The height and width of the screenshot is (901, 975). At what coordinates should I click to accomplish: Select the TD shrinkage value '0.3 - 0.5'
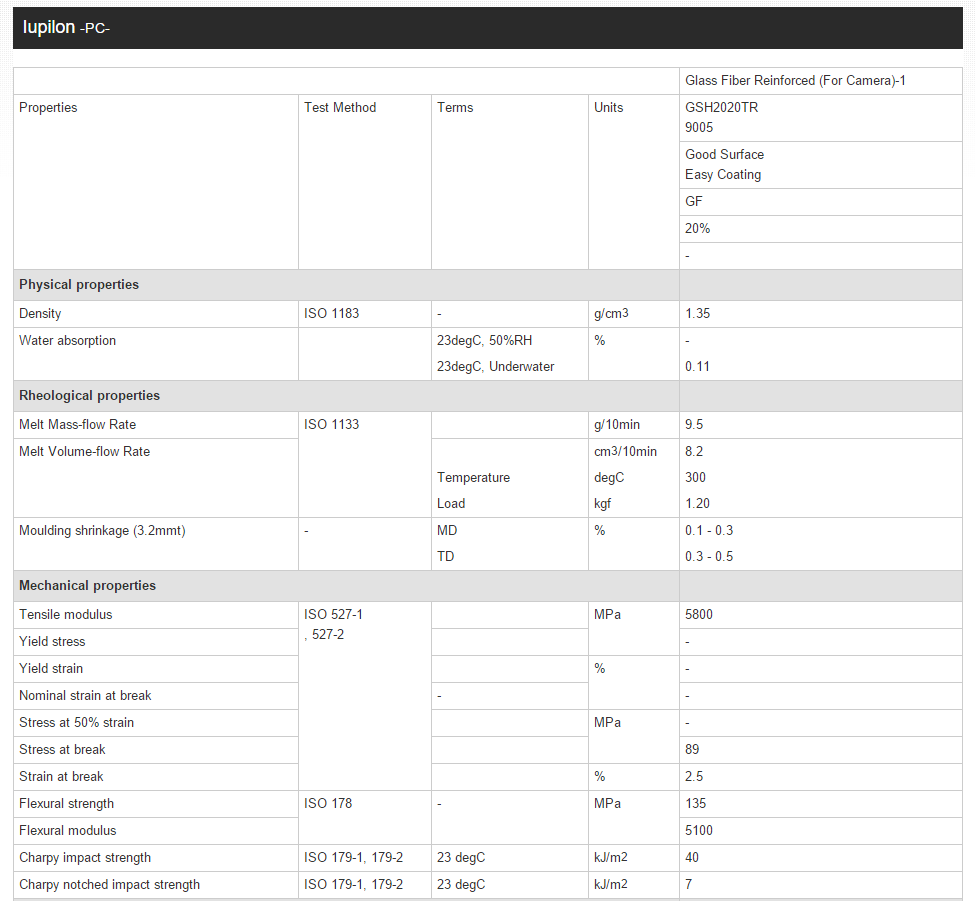pos(709,557)
